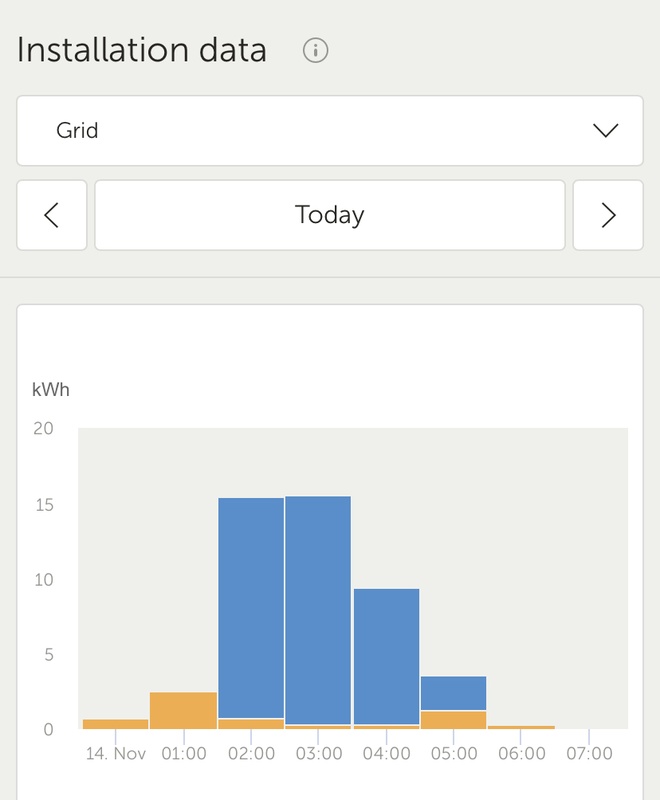Click the orange bar segment at 05:00

[453, 719]
